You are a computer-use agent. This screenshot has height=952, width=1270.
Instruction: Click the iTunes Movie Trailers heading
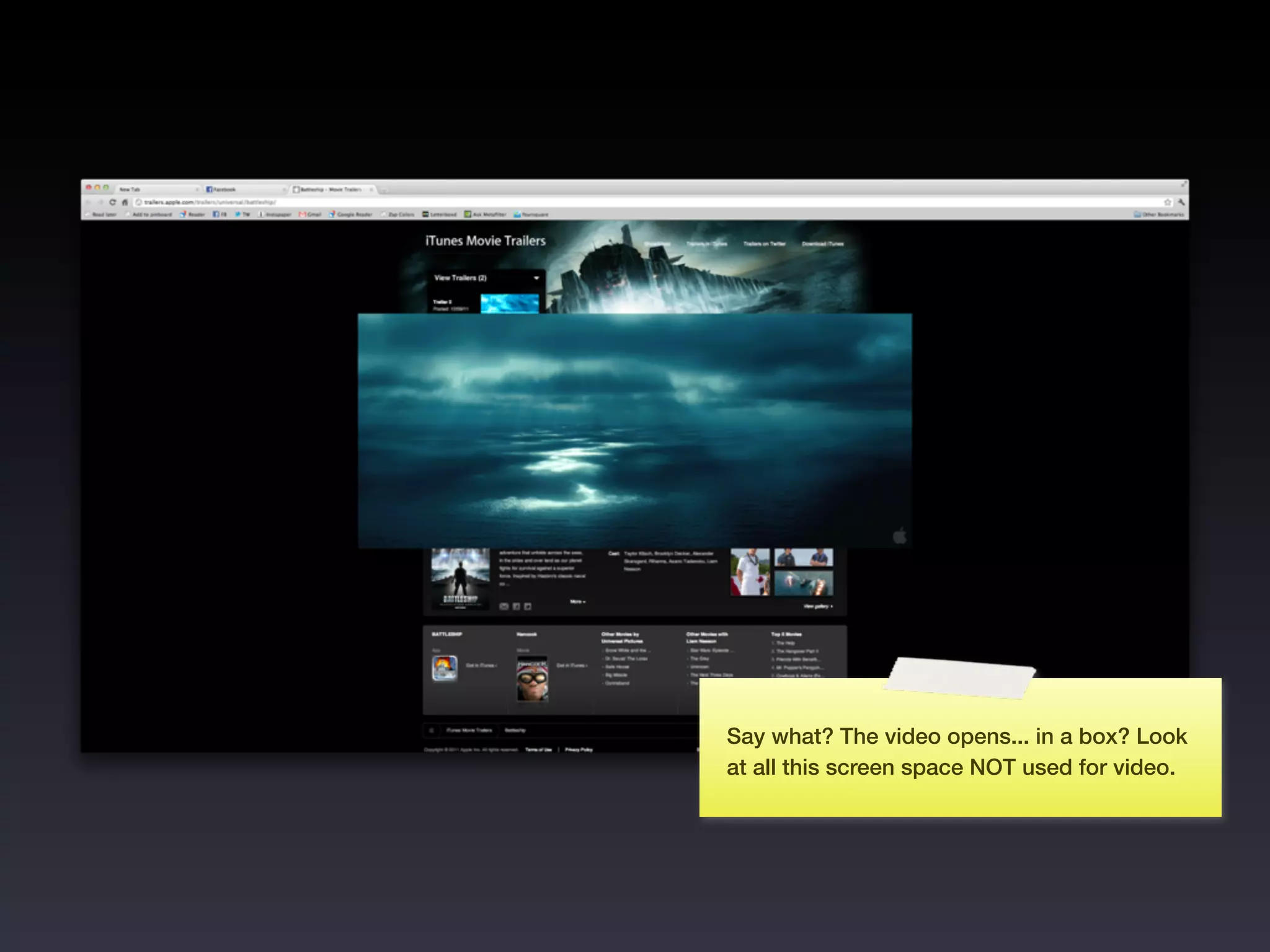[486, 240]
